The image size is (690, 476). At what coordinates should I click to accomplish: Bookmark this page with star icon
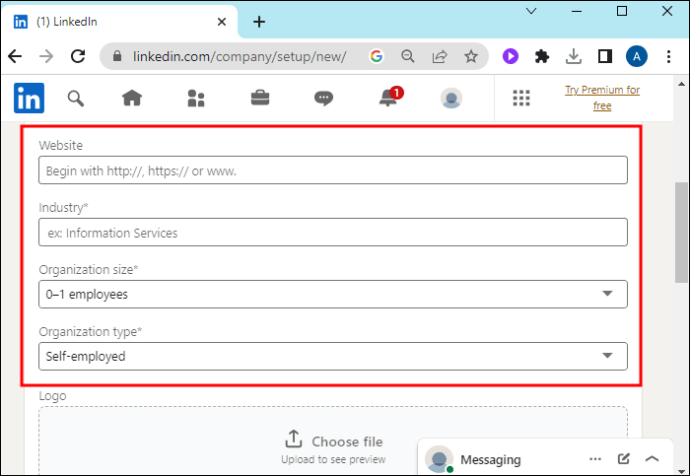(470, 57)
